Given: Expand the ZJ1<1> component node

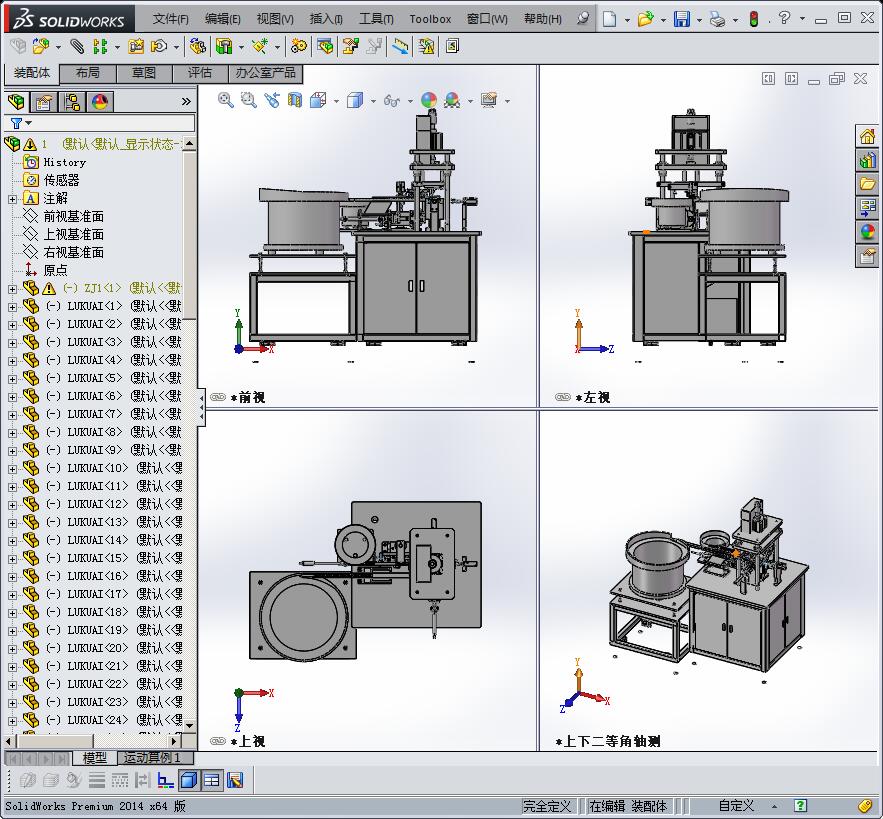Looking at the screenshot, I should click(x=12, y=288).
